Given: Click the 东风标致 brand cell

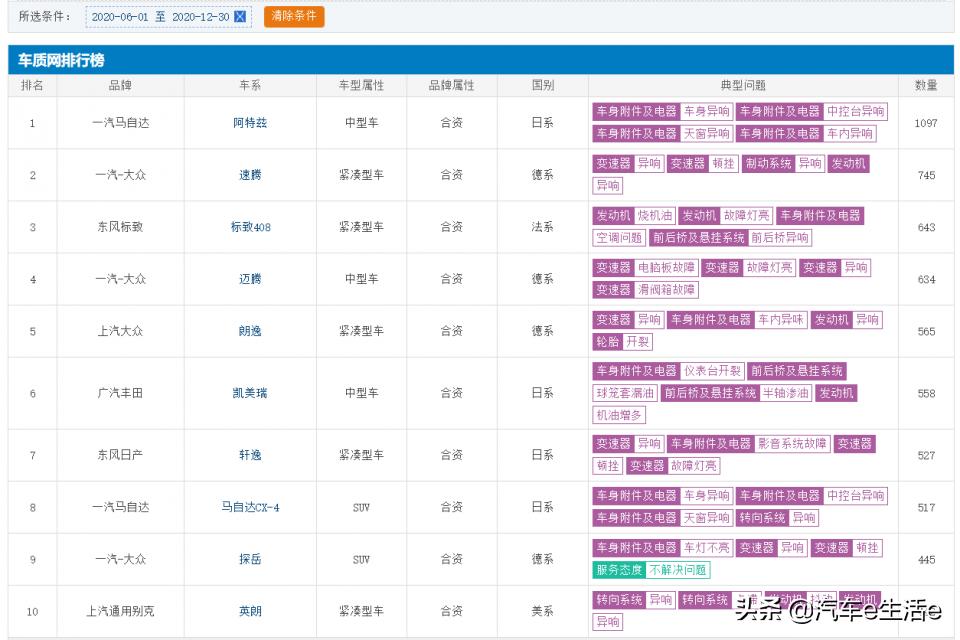Looking at the screenshot, I should pos(120,227).
